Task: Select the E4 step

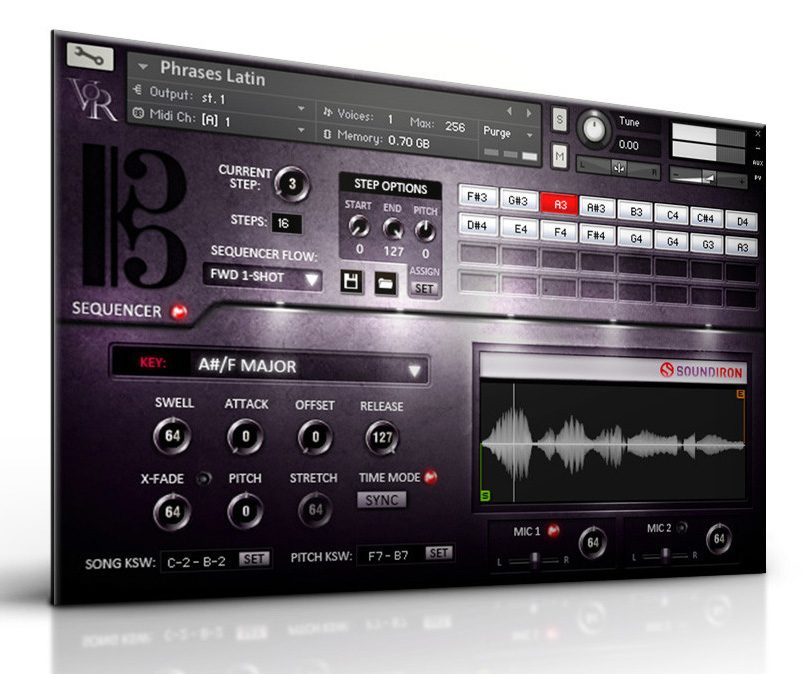Action: click(x=520, y=228)
